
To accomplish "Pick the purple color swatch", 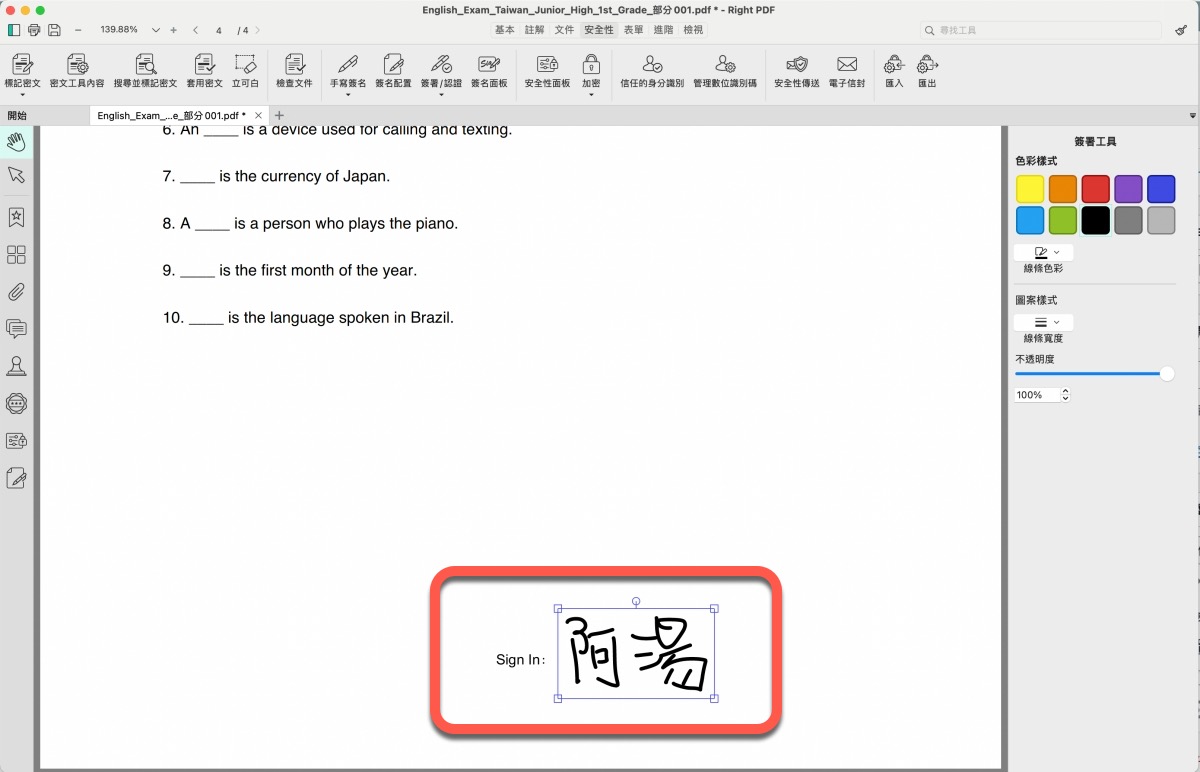I will (x=1128, y=189).
